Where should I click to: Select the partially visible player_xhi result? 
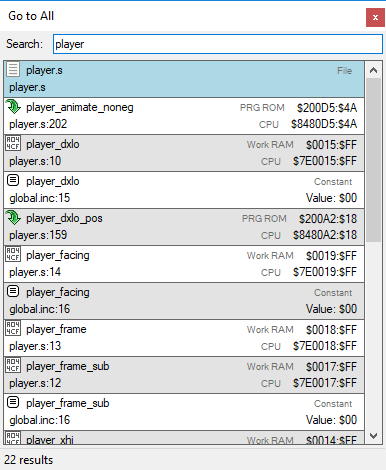tap(184, 437)
